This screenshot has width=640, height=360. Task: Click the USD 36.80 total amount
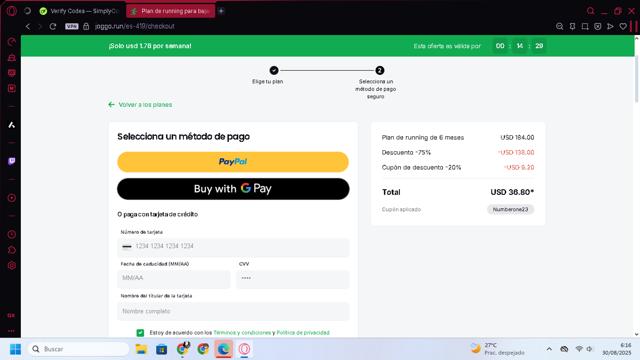[512, 192]
